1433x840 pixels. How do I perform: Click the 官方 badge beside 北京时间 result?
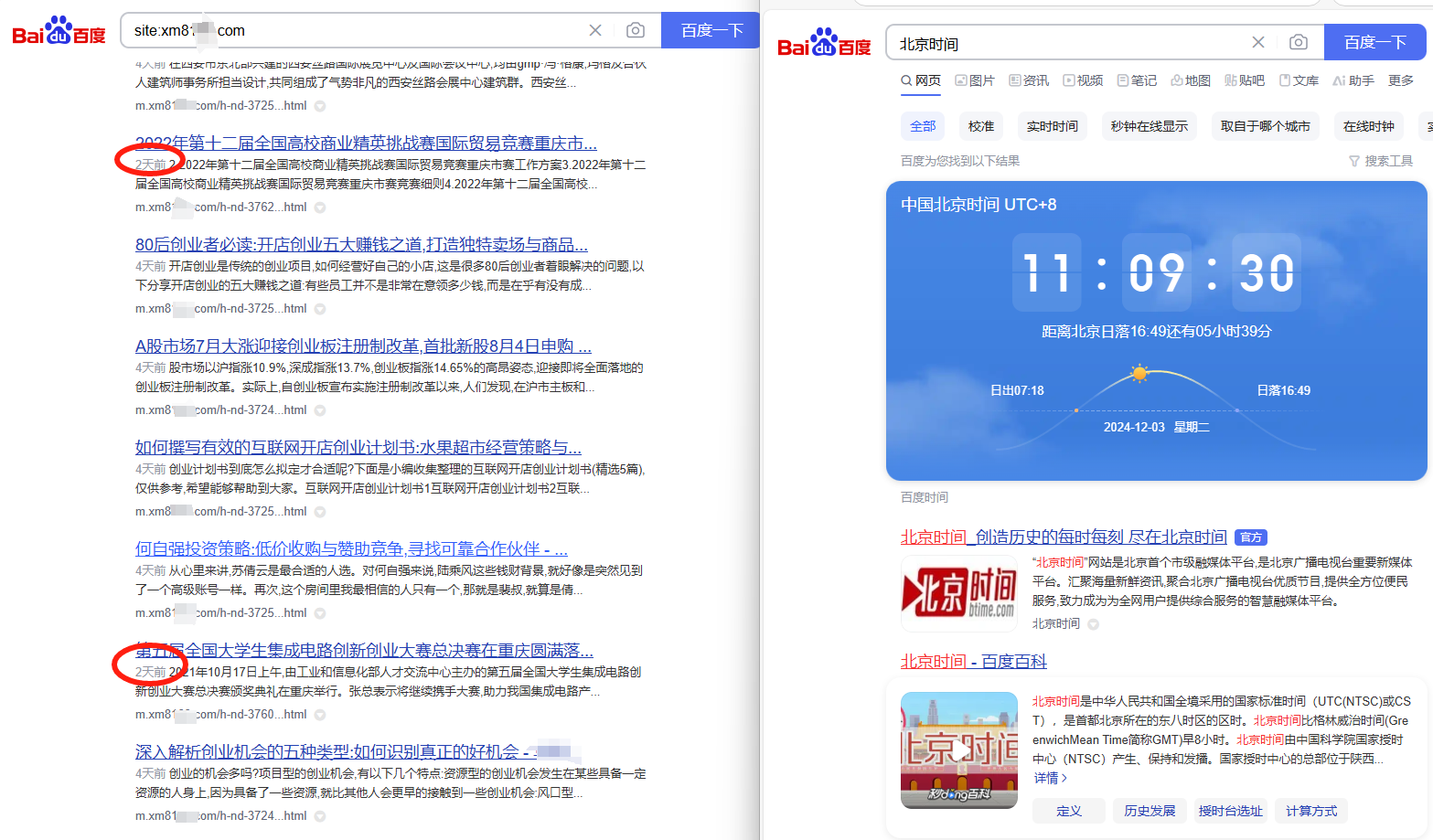point(1251,537)
